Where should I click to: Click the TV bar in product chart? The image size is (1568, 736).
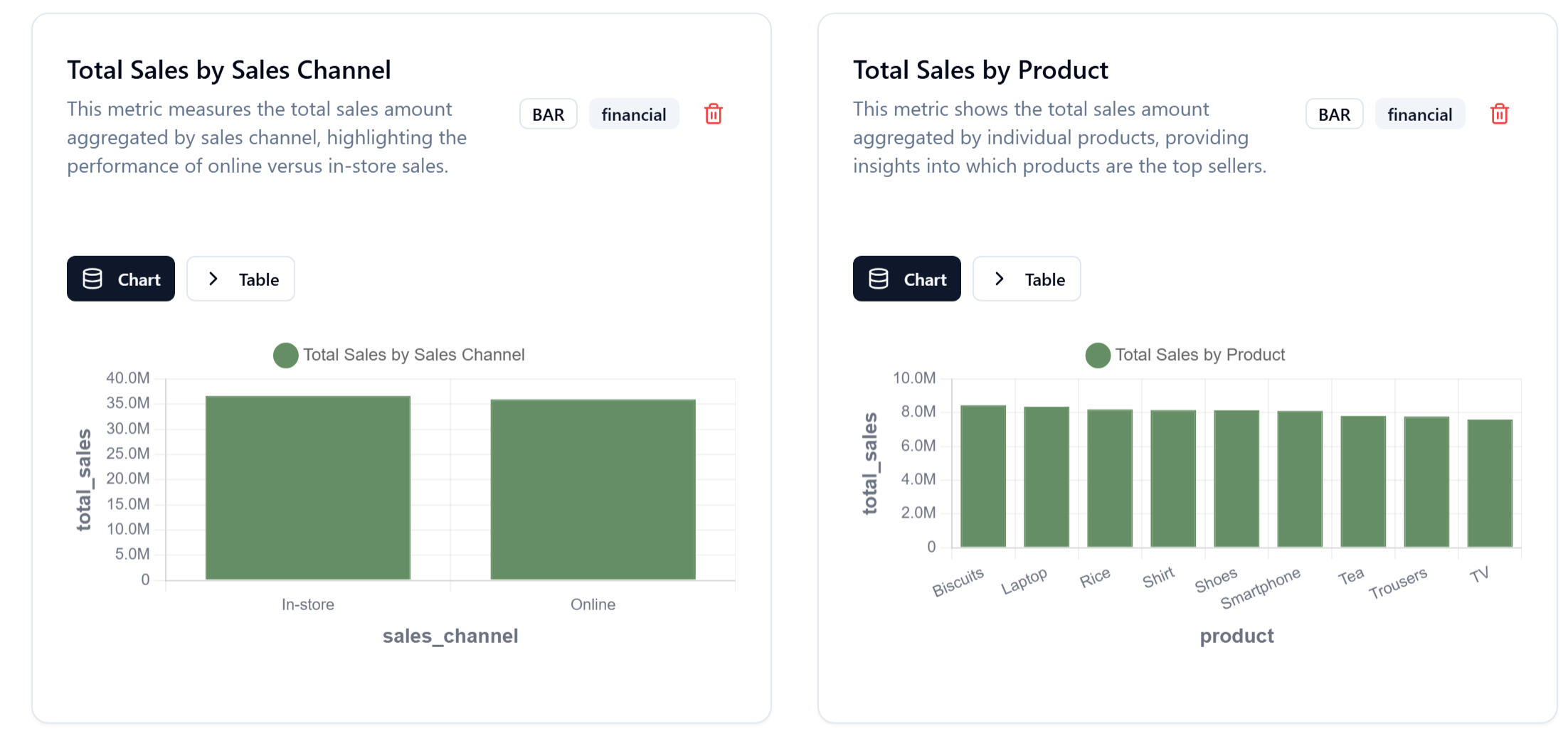coord(1490,484)
